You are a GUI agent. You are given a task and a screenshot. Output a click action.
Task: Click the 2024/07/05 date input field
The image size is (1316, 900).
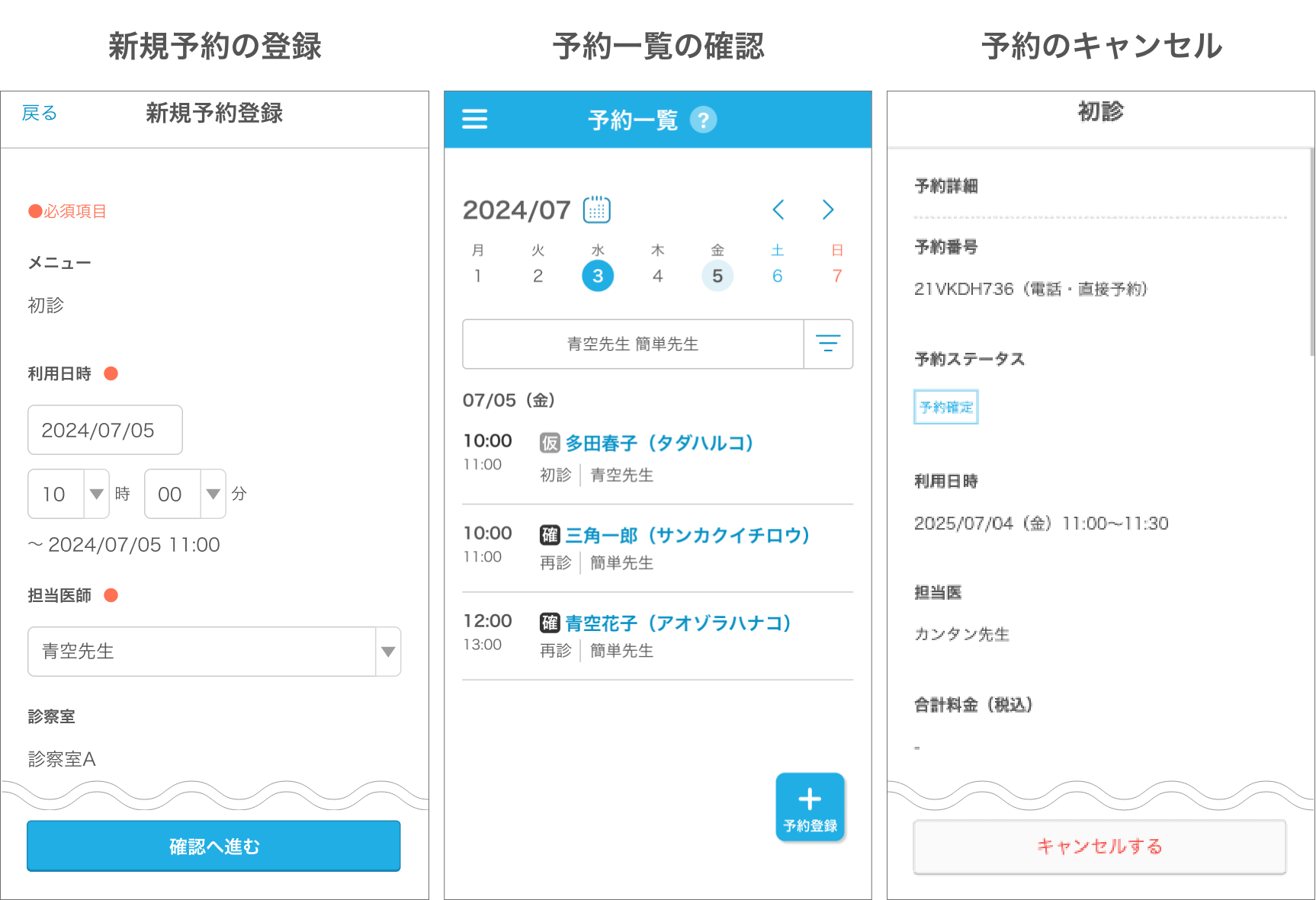coord(104,430)
